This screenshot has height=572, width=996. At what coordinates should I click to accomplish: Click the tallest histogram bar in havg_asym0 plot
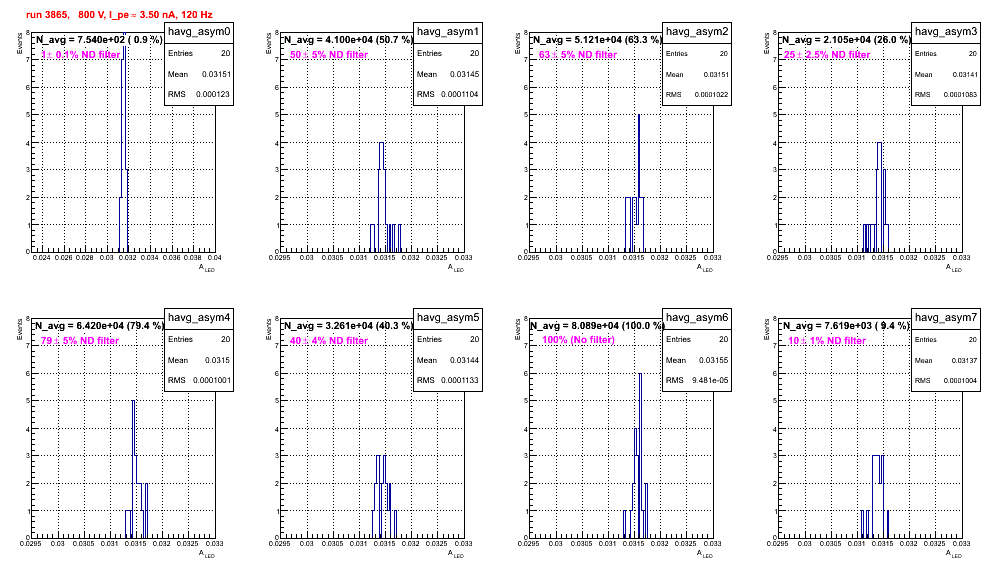point(124,143)
